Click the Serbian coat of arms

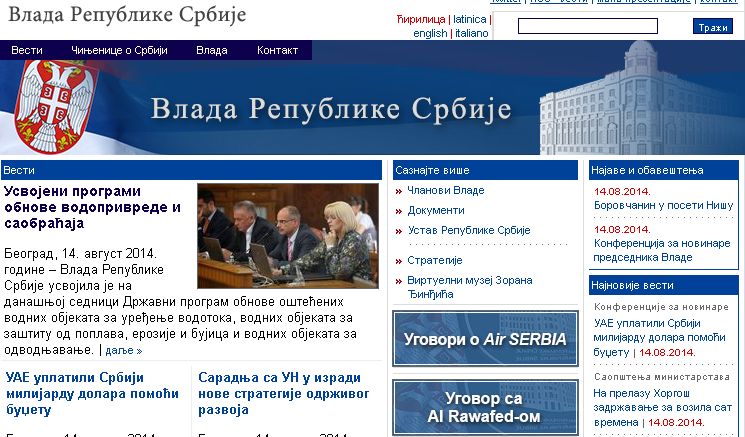[x=55, y=107]
